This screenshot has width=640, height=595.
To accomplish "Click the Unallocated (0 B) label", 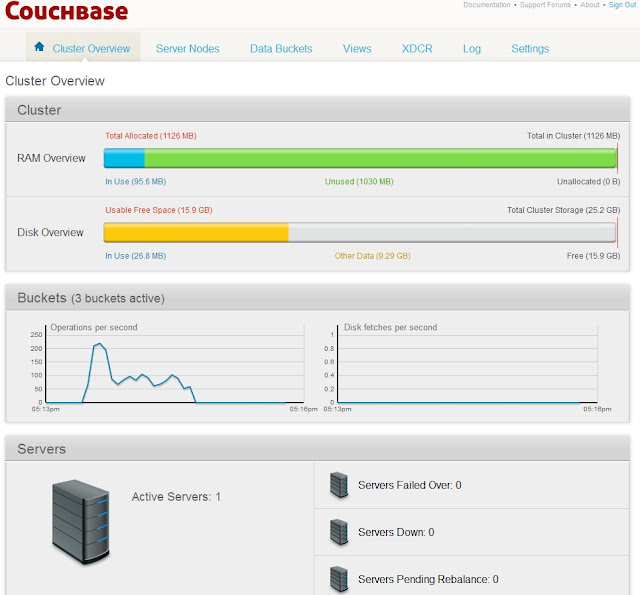I will tap(589, 182).
